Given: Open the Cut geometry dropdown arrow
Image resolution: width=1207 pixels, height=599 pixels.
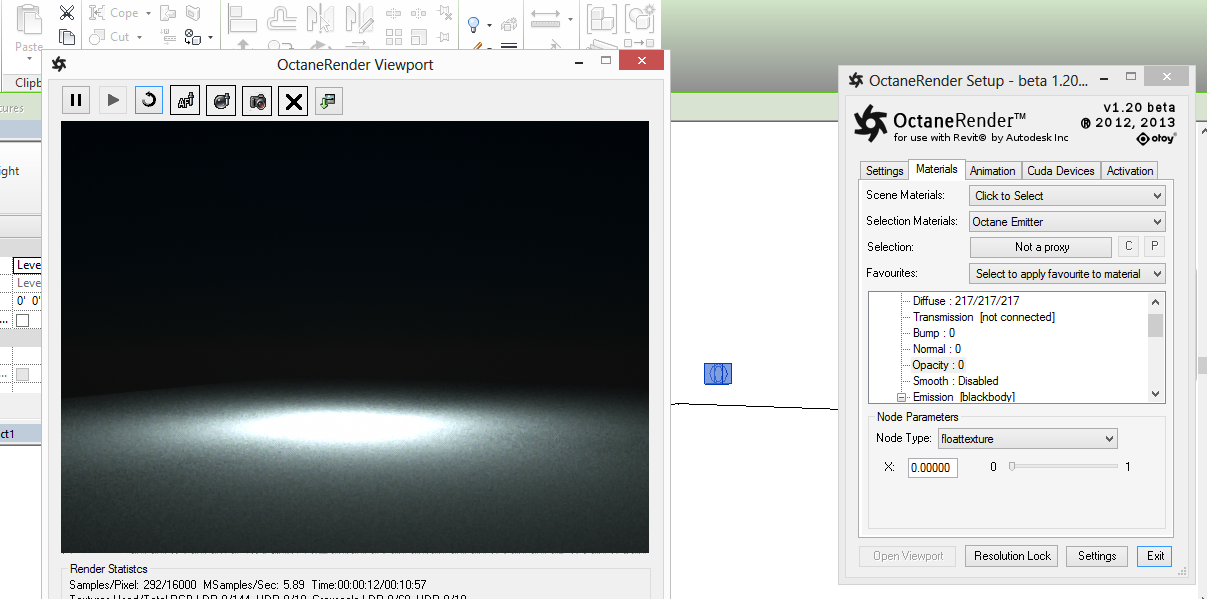Looking at the screenshot, I should (x=139, y=37).
